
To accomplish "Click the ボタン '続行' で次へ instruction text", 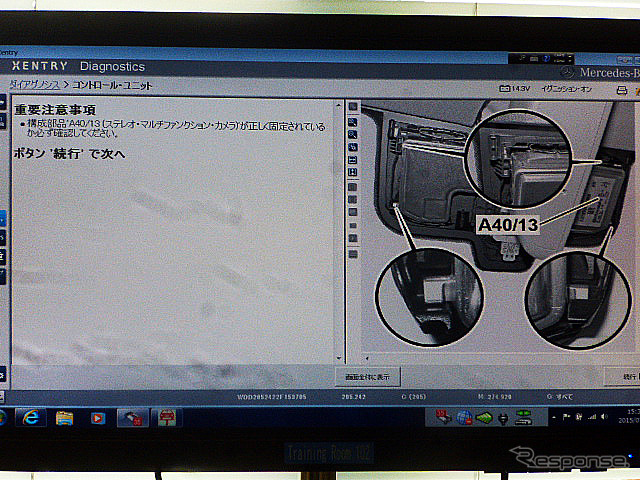I will 69,153.
